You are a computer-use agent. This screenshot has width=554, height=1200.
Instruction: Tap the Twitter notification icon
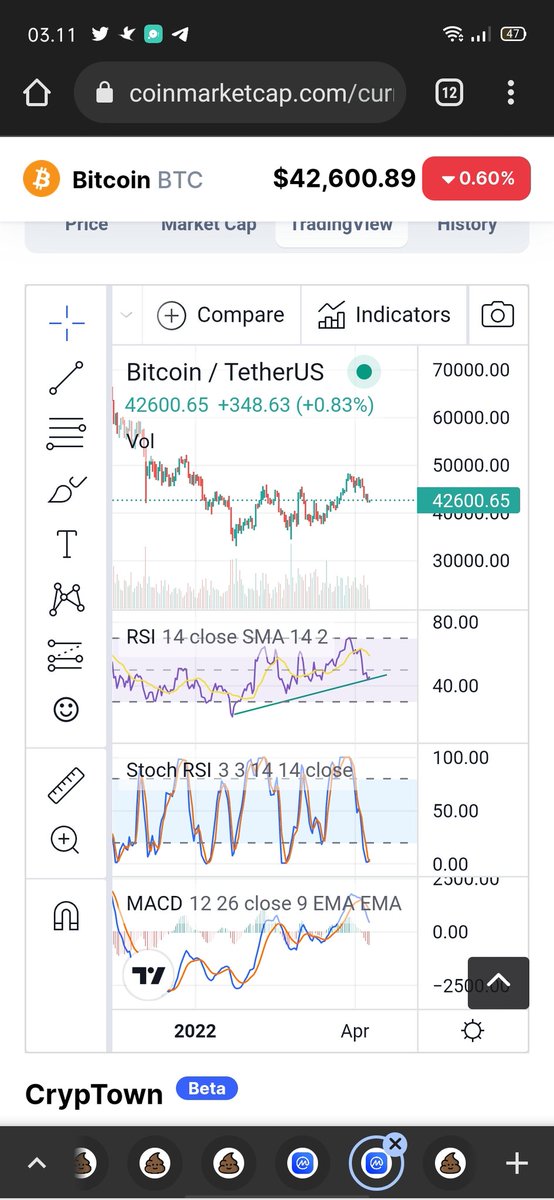click(x=100, y=34)
